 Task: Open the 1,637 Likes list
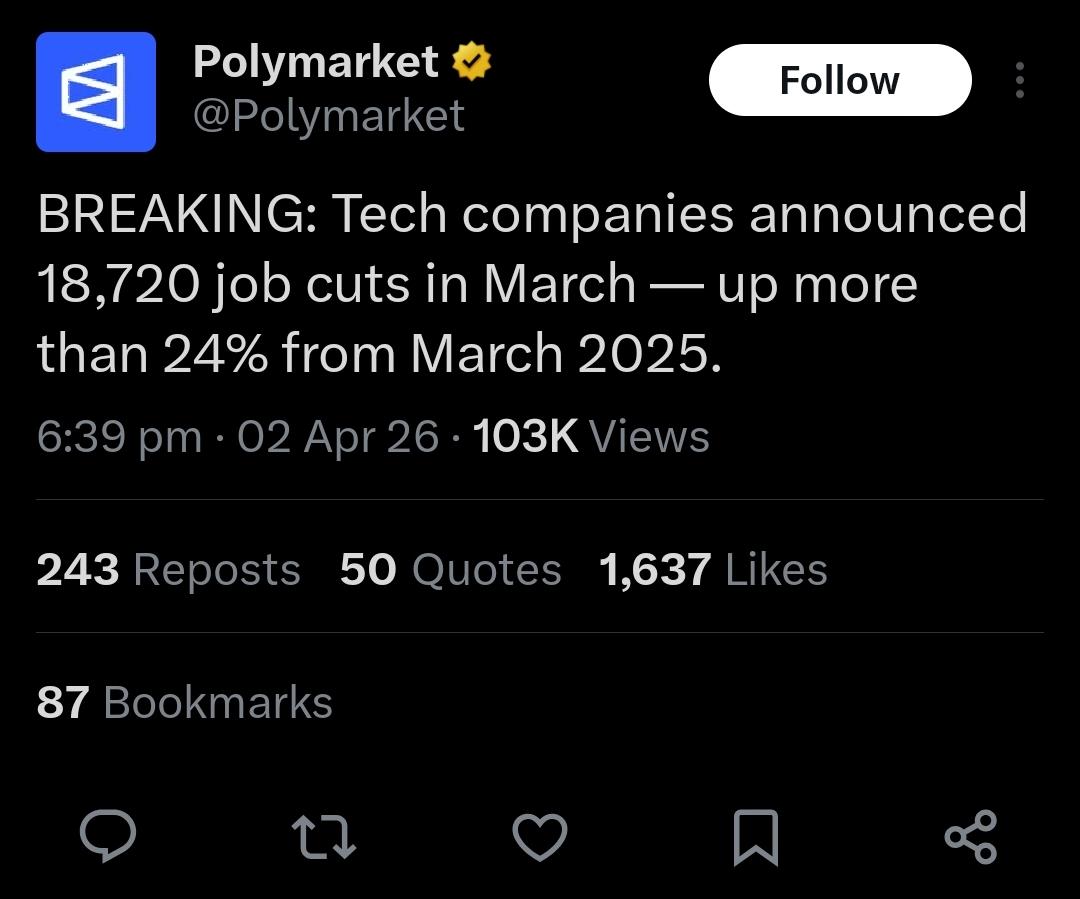tap(710, 569)
